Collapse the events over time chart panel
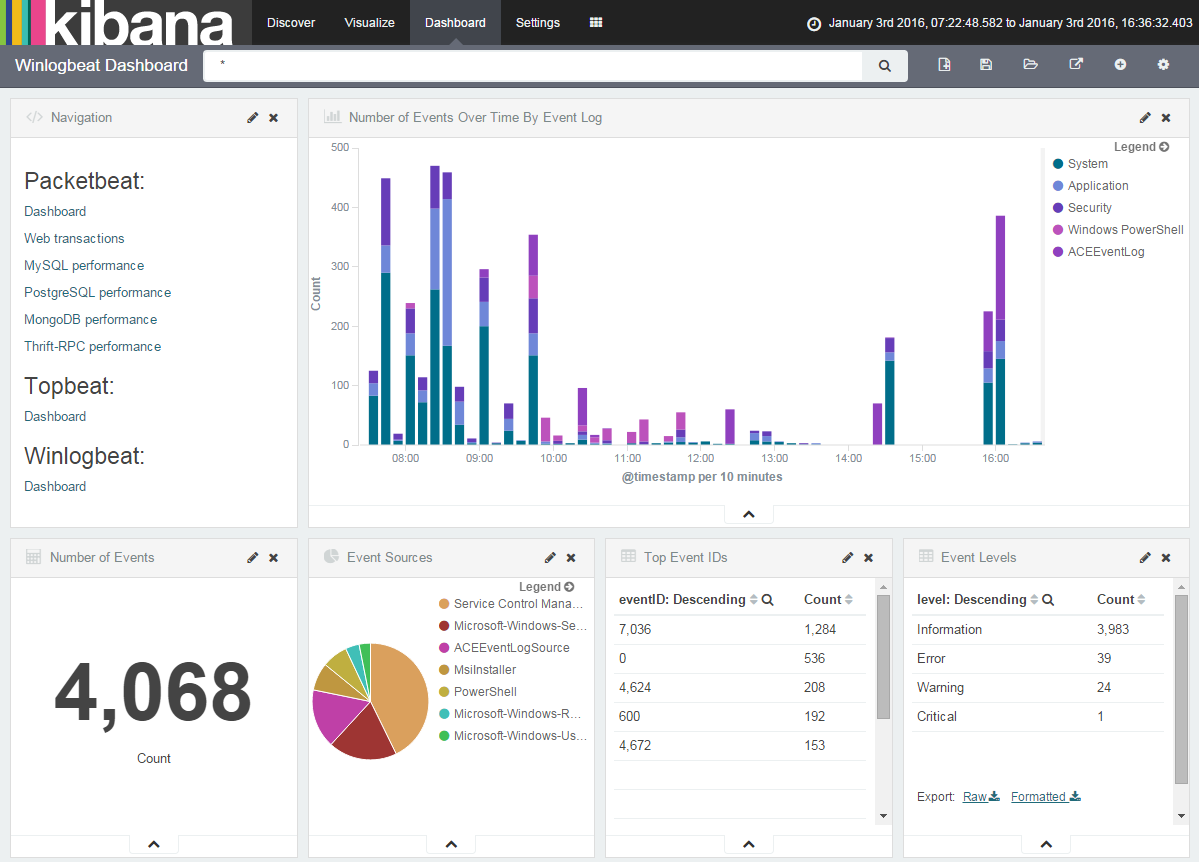 [x=748, y=513]
